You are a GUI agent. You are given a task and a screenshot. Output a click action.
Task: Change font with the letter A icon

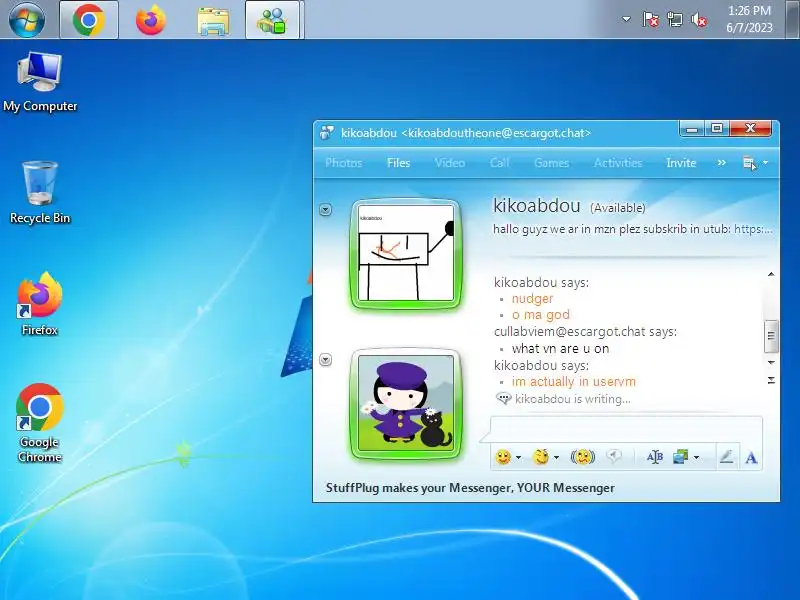click(x=751, y=457)
